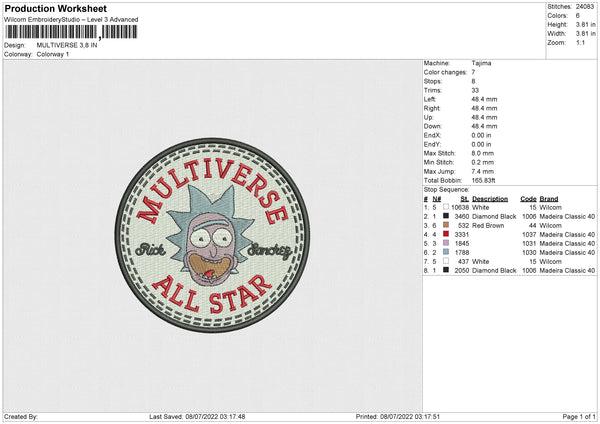Click the 'Code' column header
The height and width of the screenshot is (424, 600).
pos(528,199)
